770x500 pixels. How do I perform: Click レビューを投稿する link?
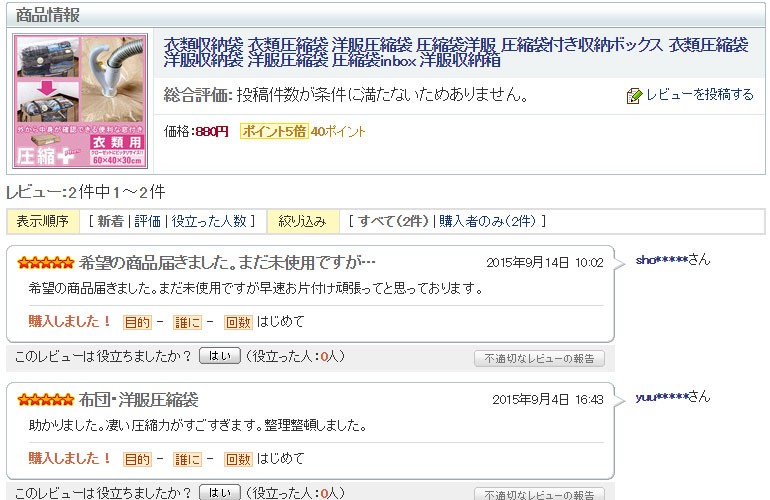pyautogui.click(x=699, y=96)
